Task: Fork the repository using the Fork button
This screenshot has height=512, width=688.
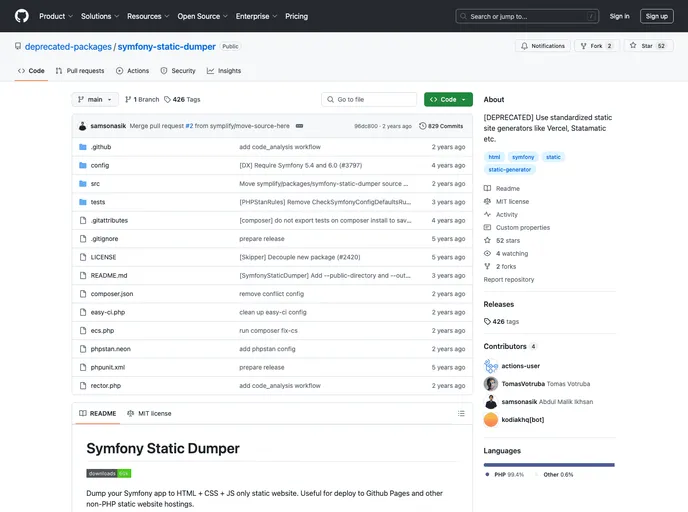Action: click(596, 46)
